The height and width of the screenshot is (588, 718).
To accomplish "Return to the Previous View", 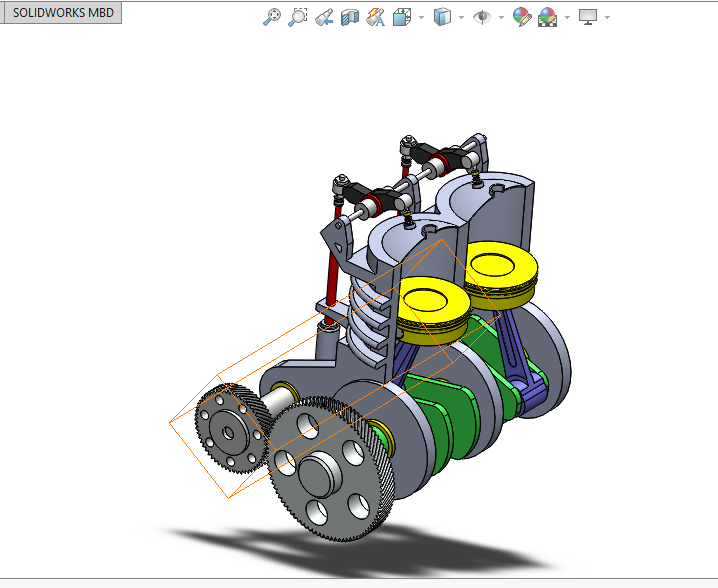I will [324, 17].
